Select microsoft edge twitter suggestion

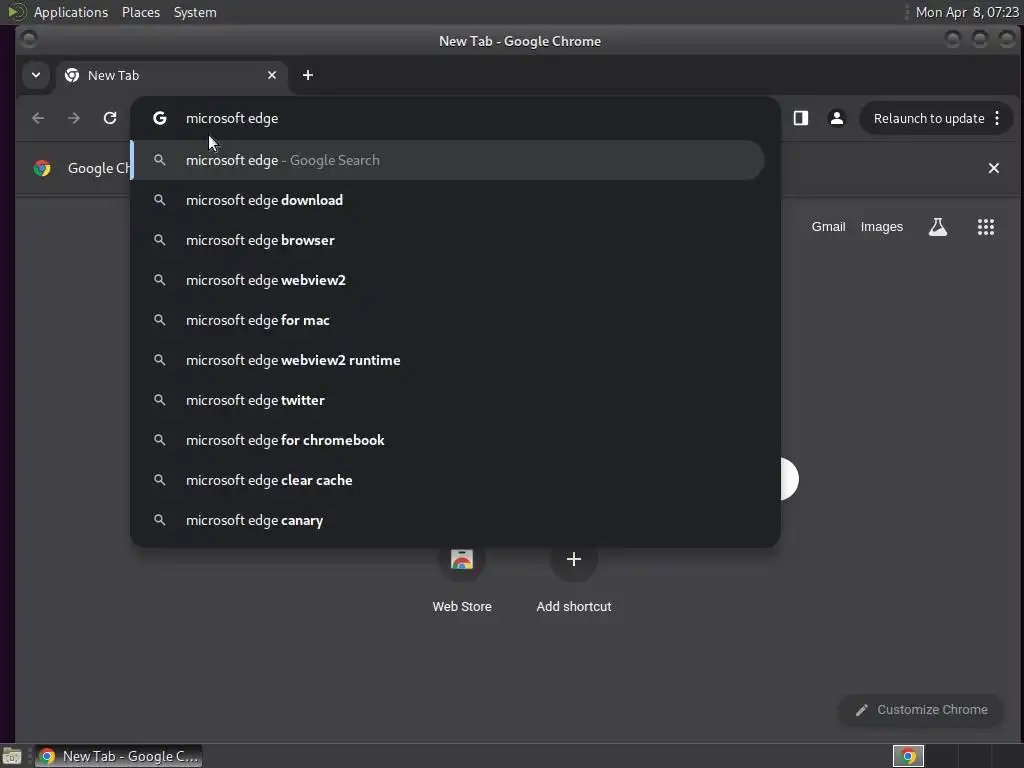pos(448,400)
